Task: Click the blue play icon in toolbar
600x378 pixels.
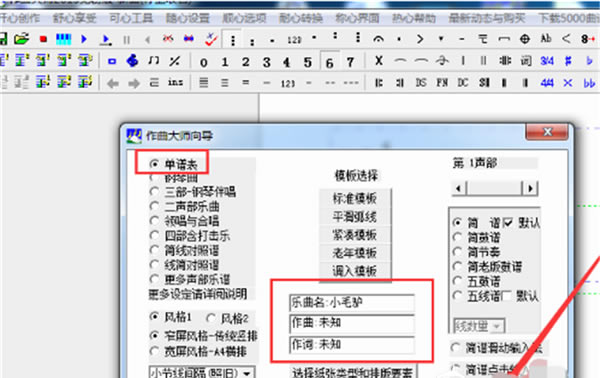Action: [84, 39]
